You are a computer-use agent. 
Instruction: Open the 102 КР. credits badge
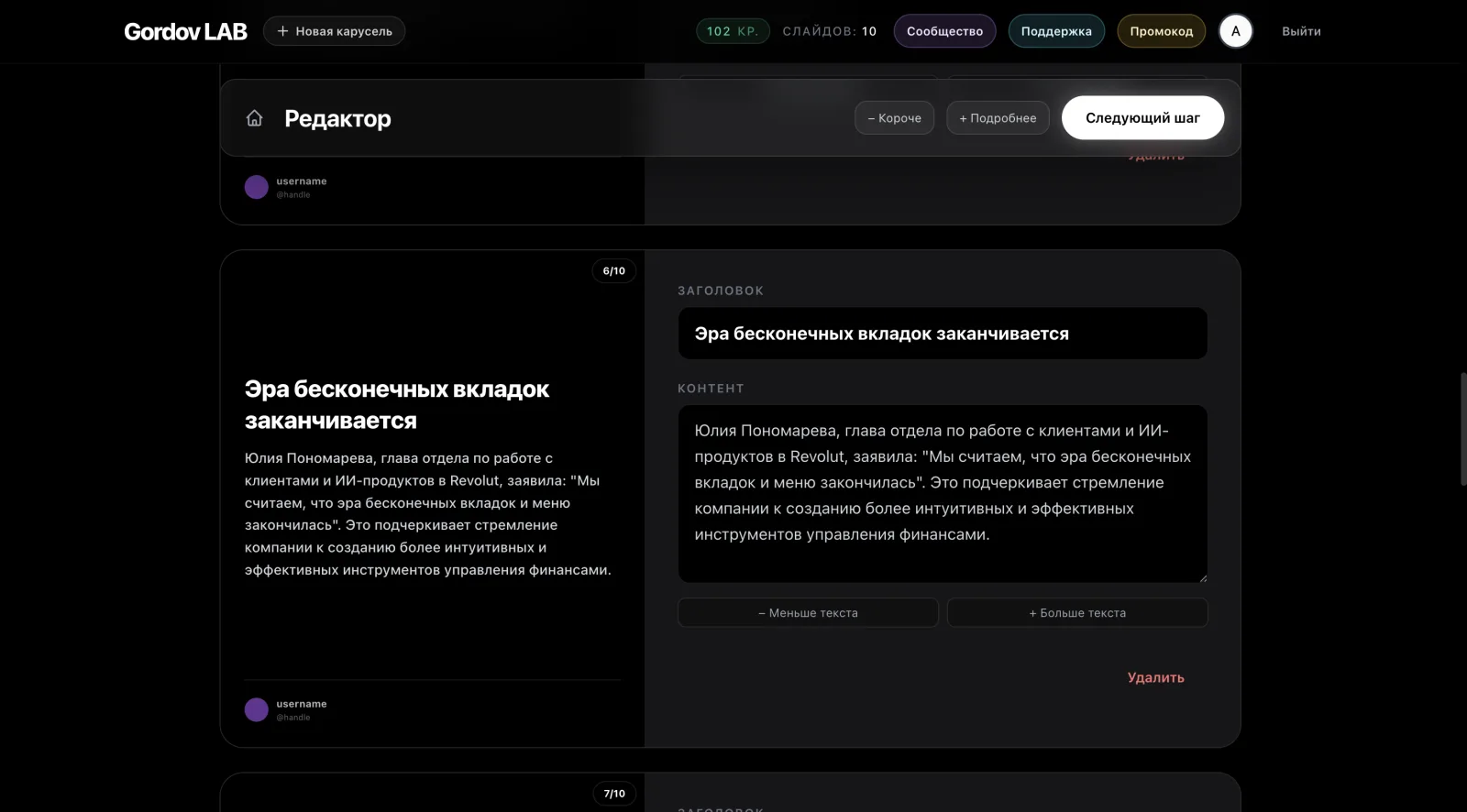[733, 31]
